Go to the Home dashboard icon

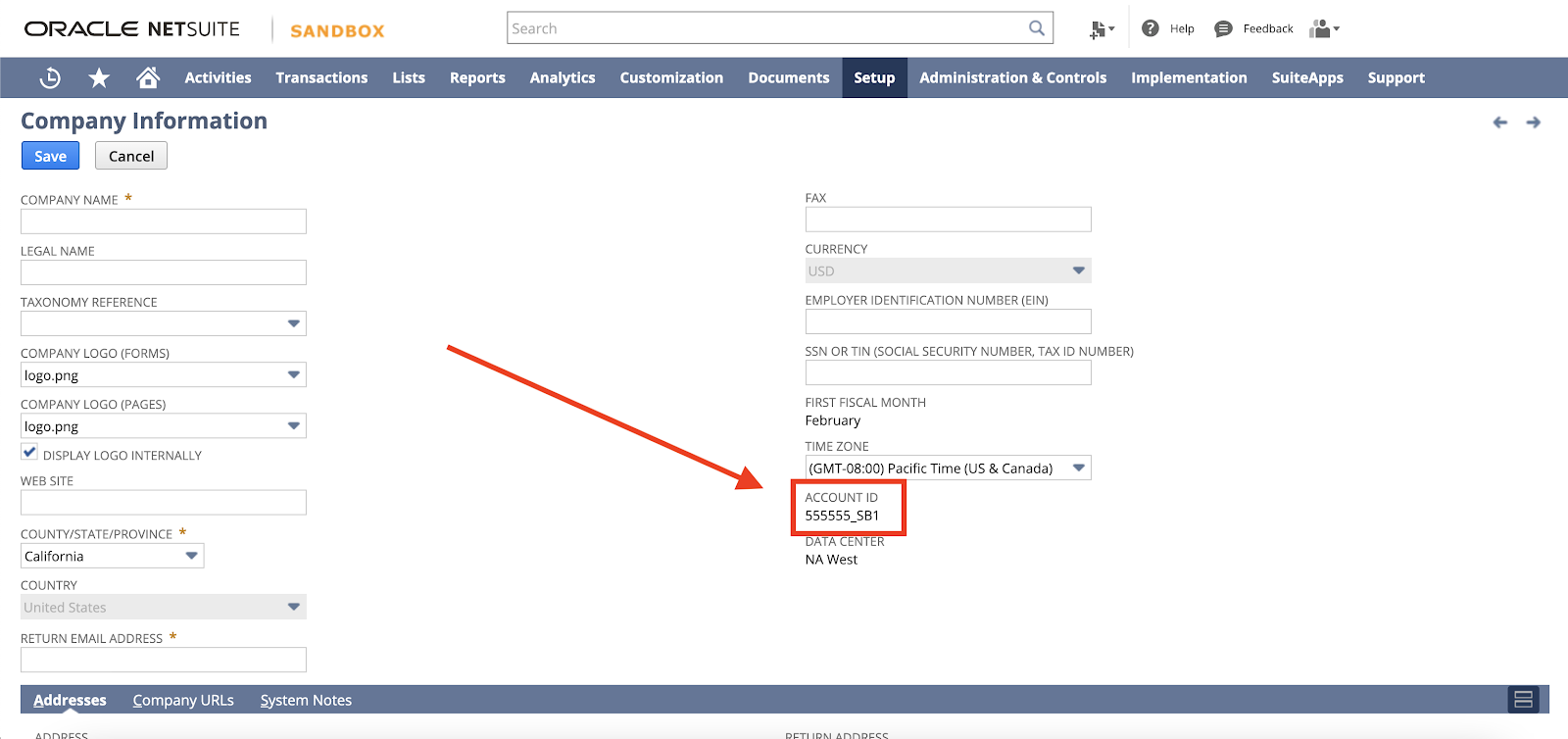point(148,77)
